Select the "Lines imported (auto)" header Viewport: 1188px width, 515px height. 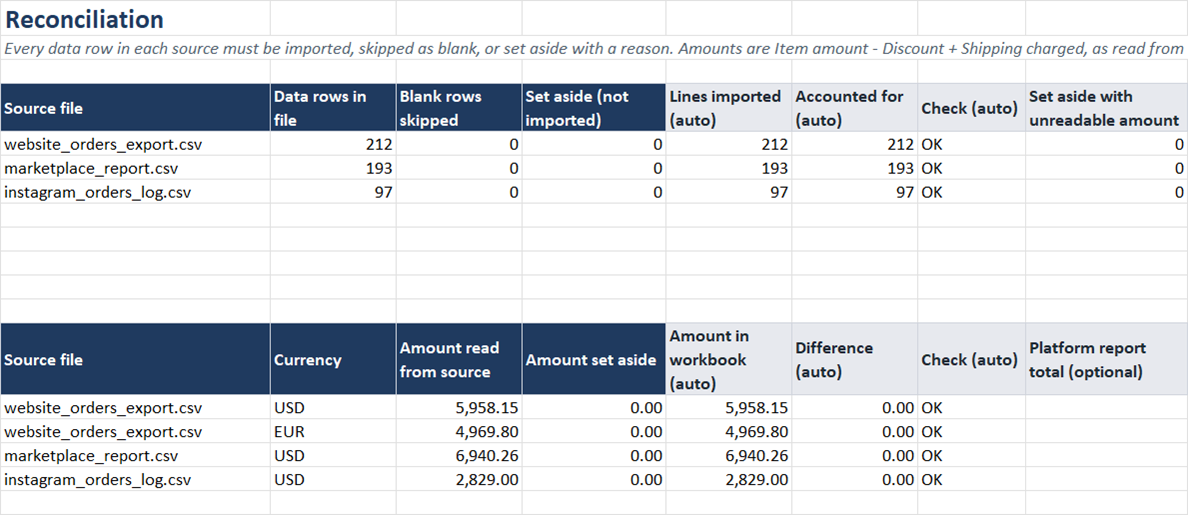tap(728, 108)
